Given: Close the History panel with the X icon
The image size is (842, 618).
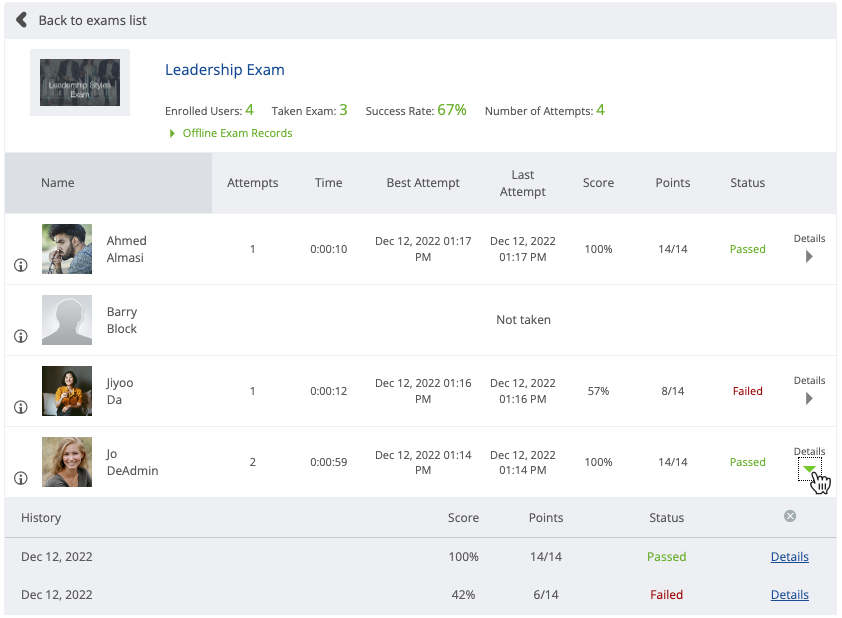Looking at the screenshot, I should [x=789, y=516].
